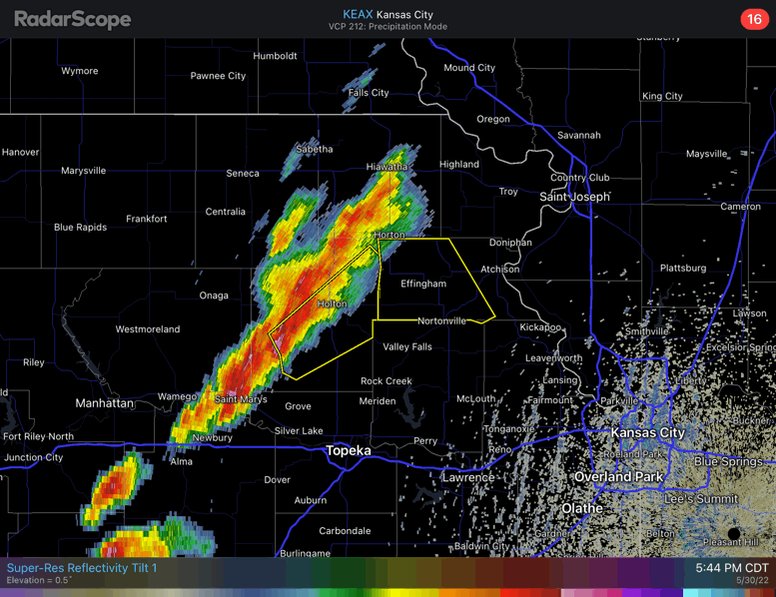Tap the RadarScope logo
This screenshot has width=776, height=597.
(x=72, y=20)
